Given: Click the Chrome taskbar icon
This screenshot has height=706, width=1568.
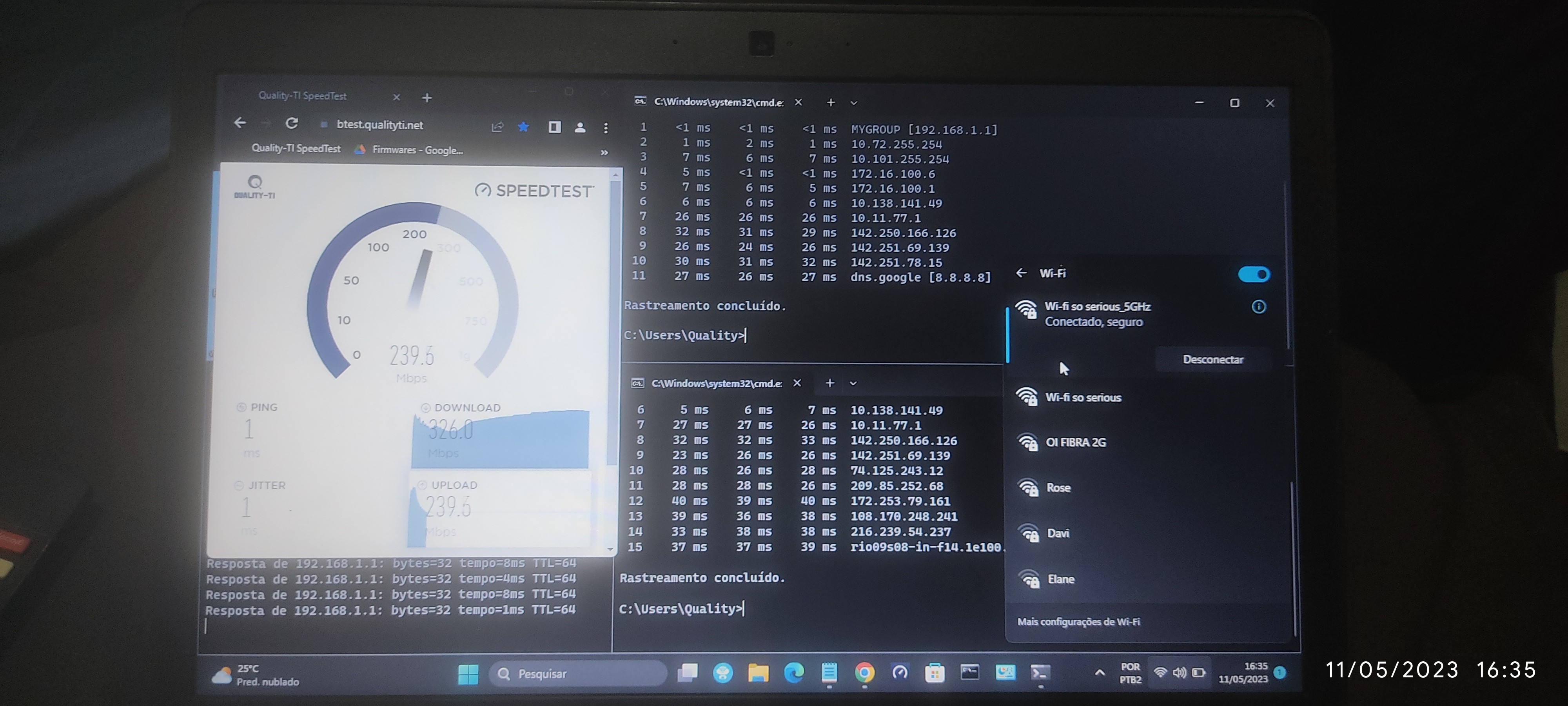Looking at the screenshot, I should coord(864,673).
